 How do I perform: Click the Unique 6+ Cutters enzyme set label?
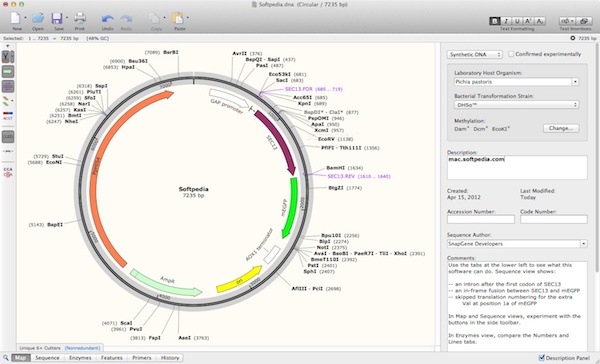[40, 348]
